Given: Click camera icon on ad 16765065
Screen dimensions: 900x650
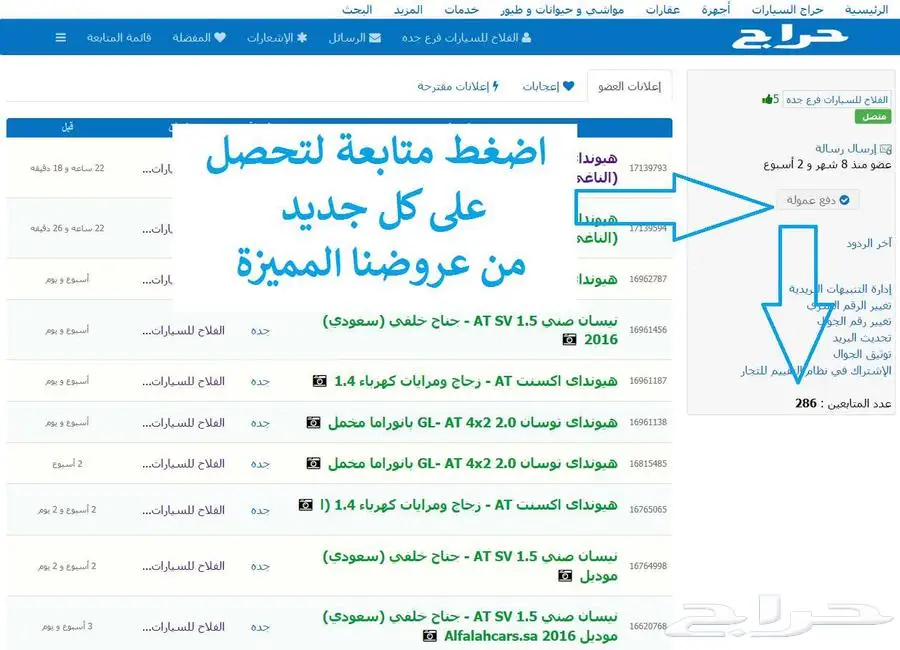Looking at the screenshot, I should 305,505.
